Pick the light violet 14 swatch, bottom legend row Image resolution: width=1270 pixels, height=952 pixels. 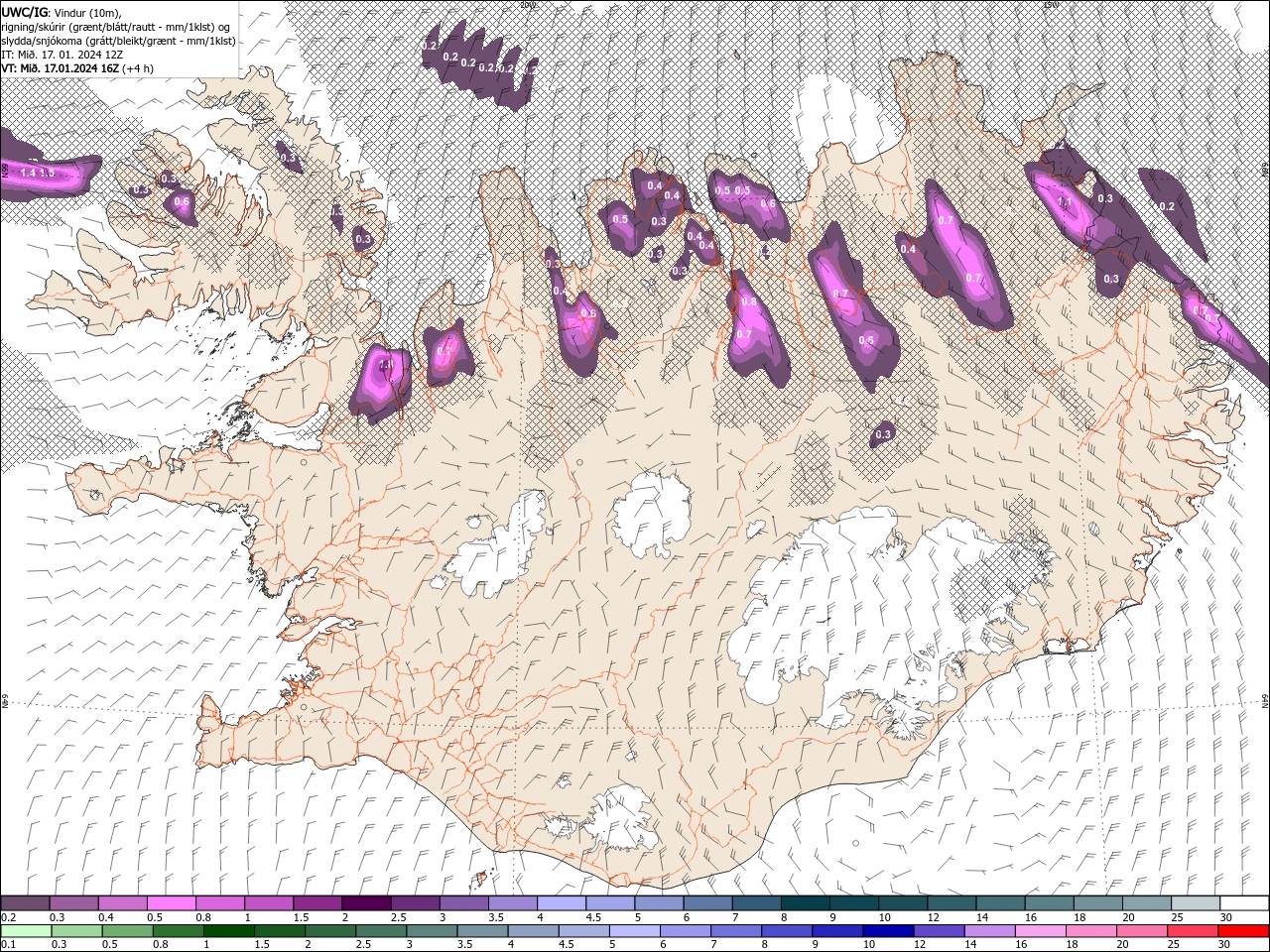(x=988, y=931)
